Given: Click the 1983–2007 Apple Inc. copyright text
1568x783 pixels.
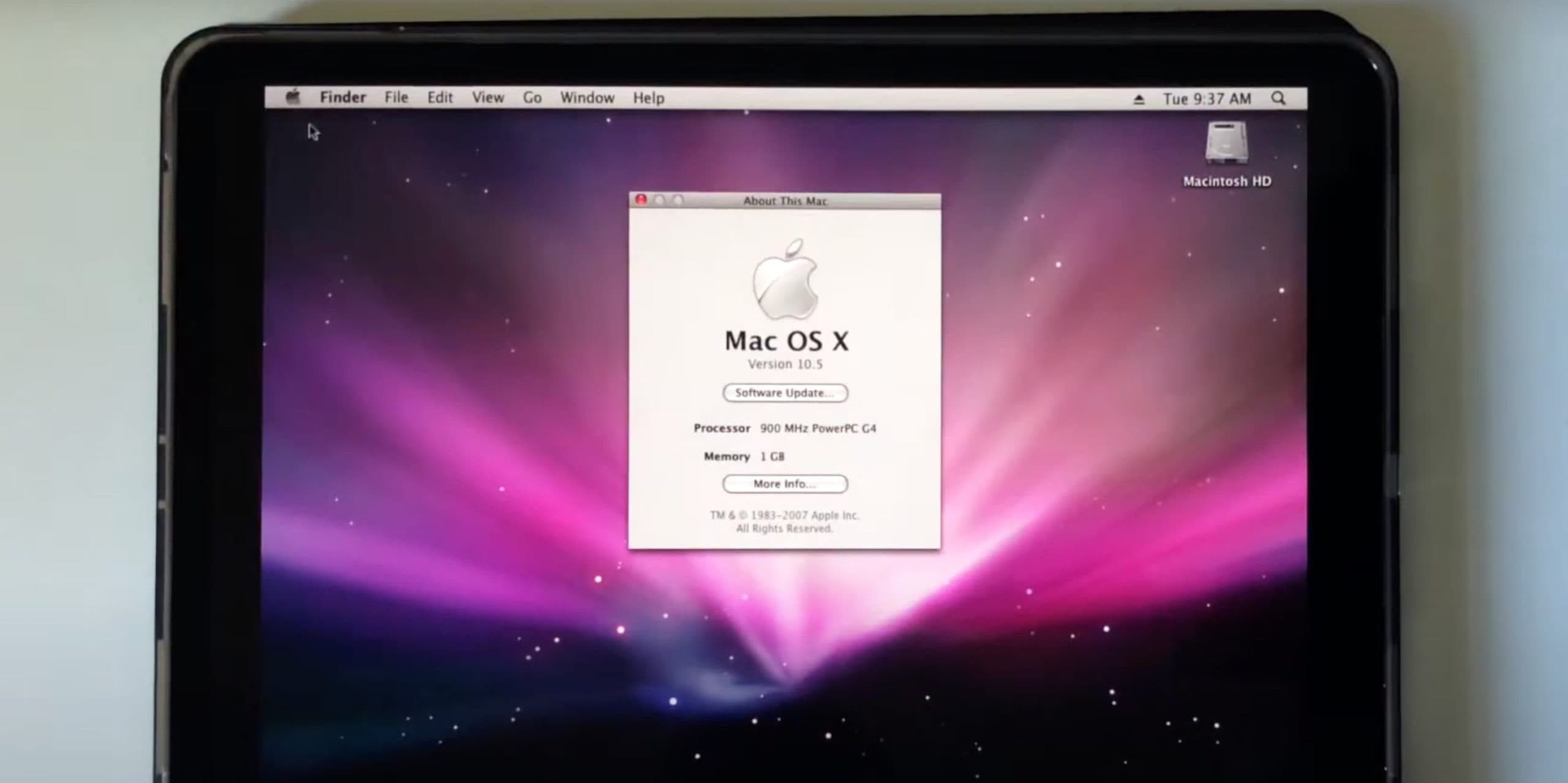Looking at the screenshot, I should (x=785, y=515).
